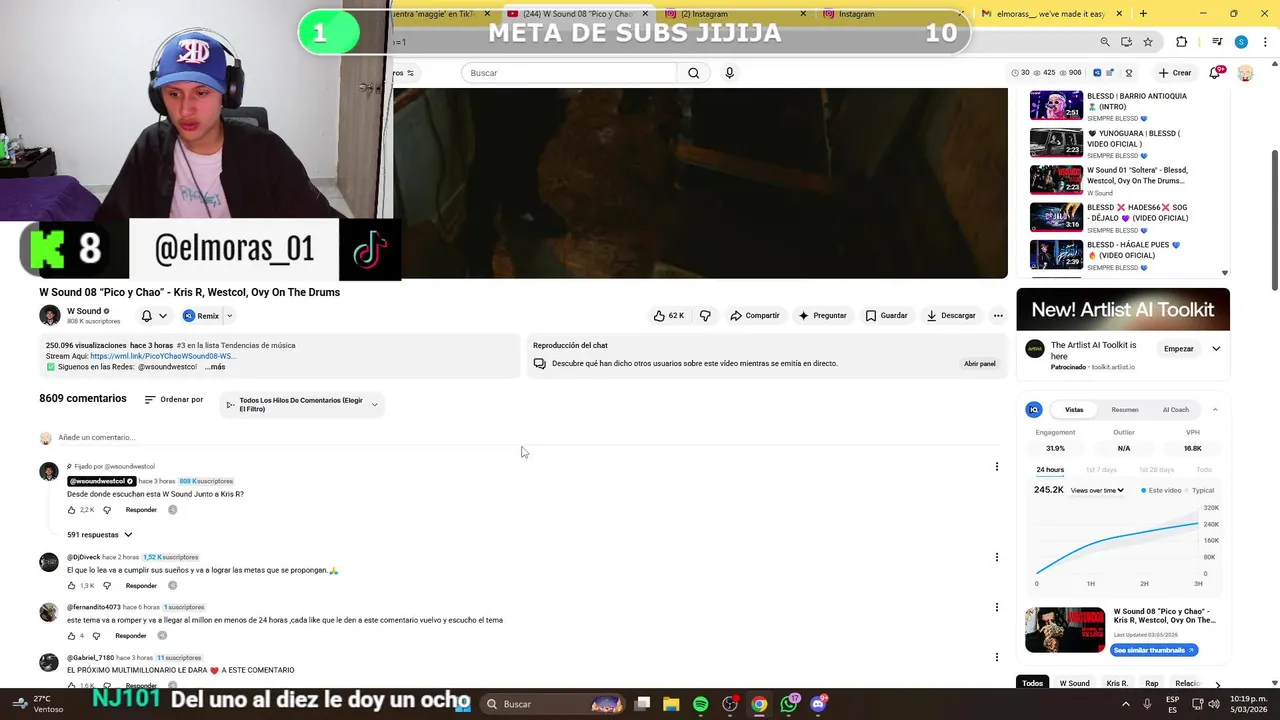Open the 'Views over time' dropdown
Screen dimensions: 1280x720
(1097, 490)
